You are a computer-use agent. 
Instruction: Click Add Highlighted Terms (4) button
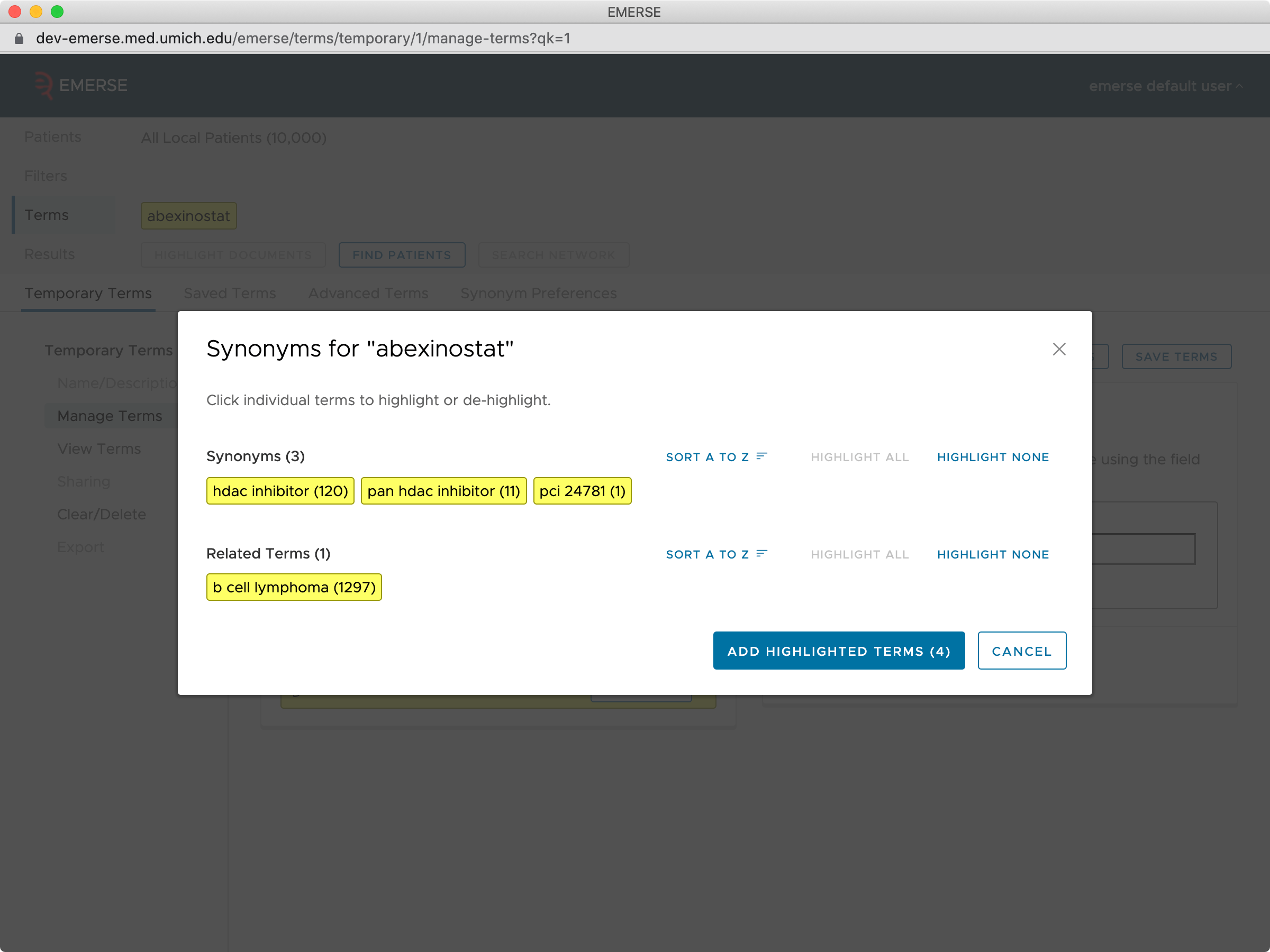coord(838,651)
